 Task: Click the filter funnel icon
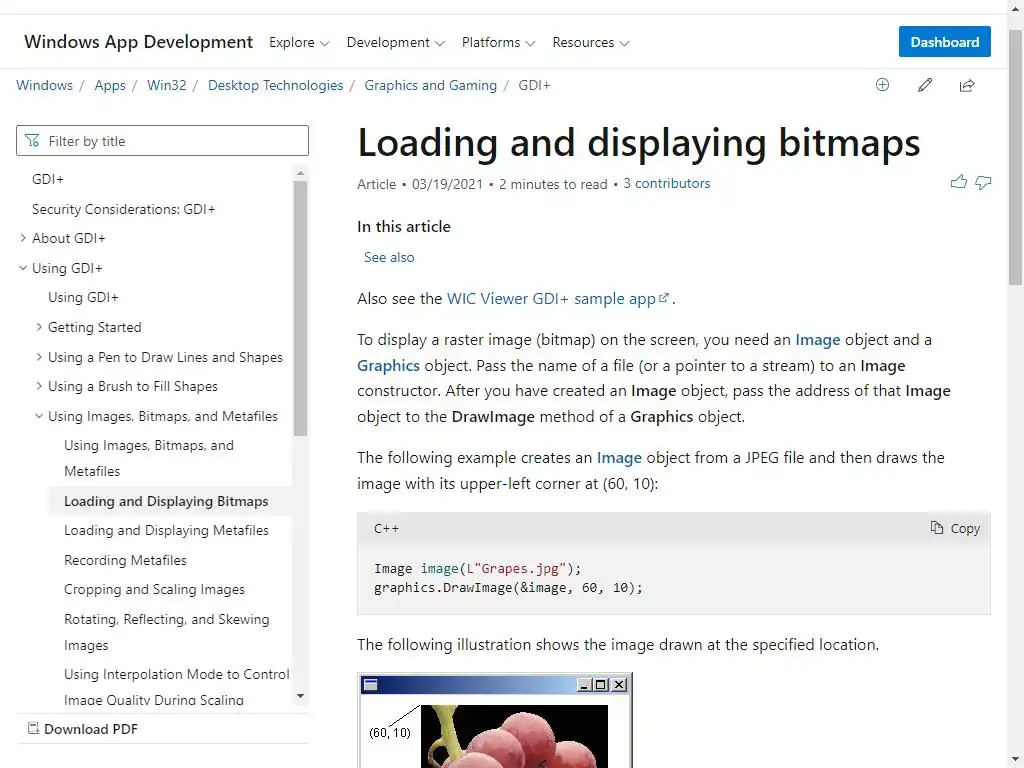pos(31,140)
